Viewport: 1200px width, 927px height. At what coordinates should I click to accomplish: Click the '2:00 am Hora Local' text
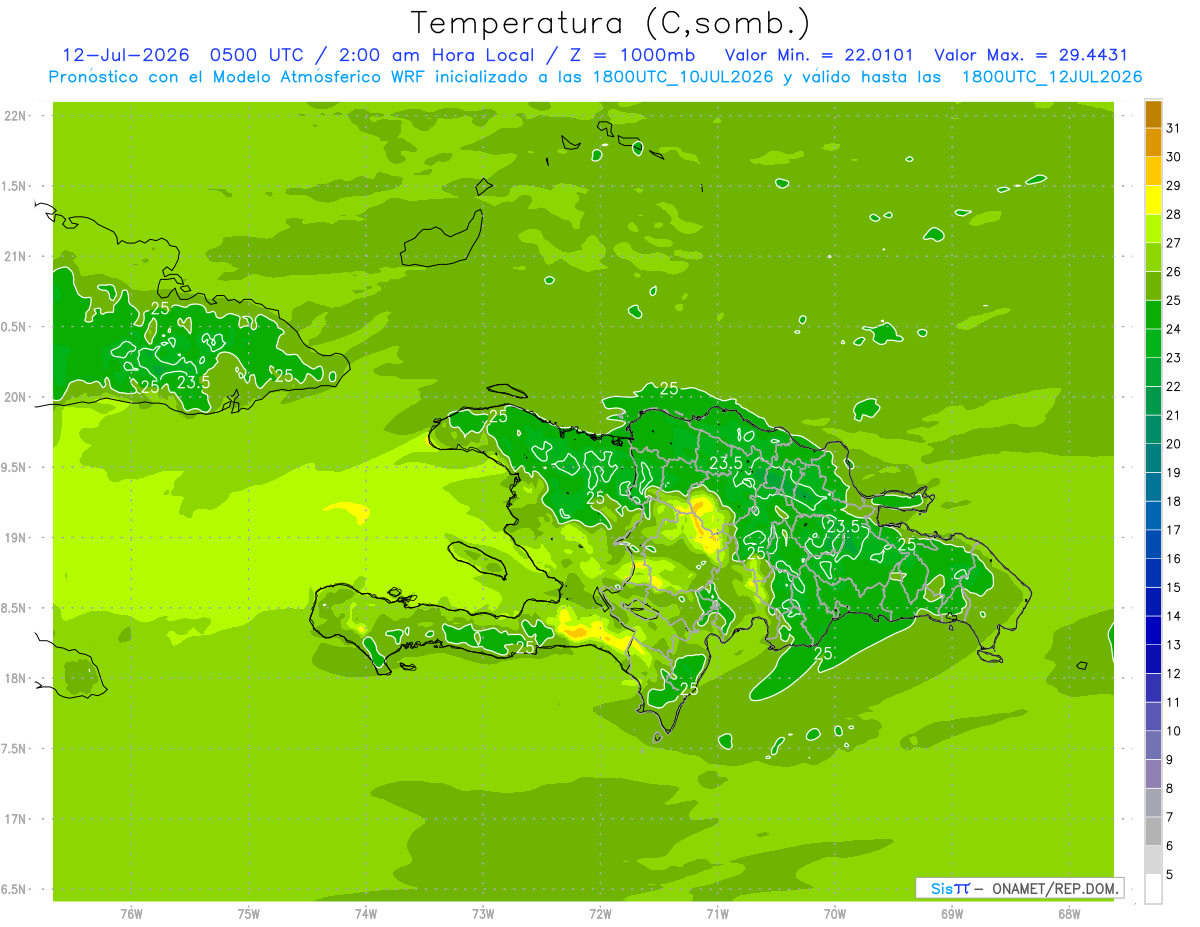[434, 55]
